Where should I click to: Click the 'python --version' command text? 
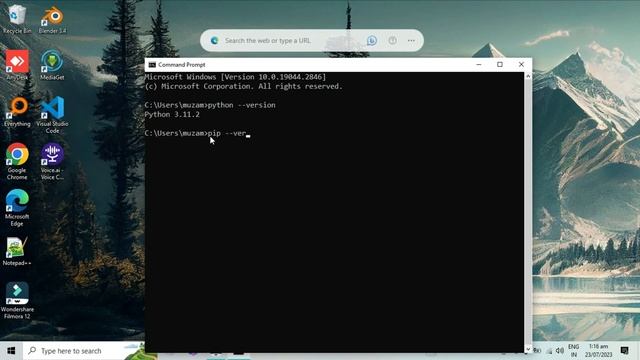click(x=242, y=105)
